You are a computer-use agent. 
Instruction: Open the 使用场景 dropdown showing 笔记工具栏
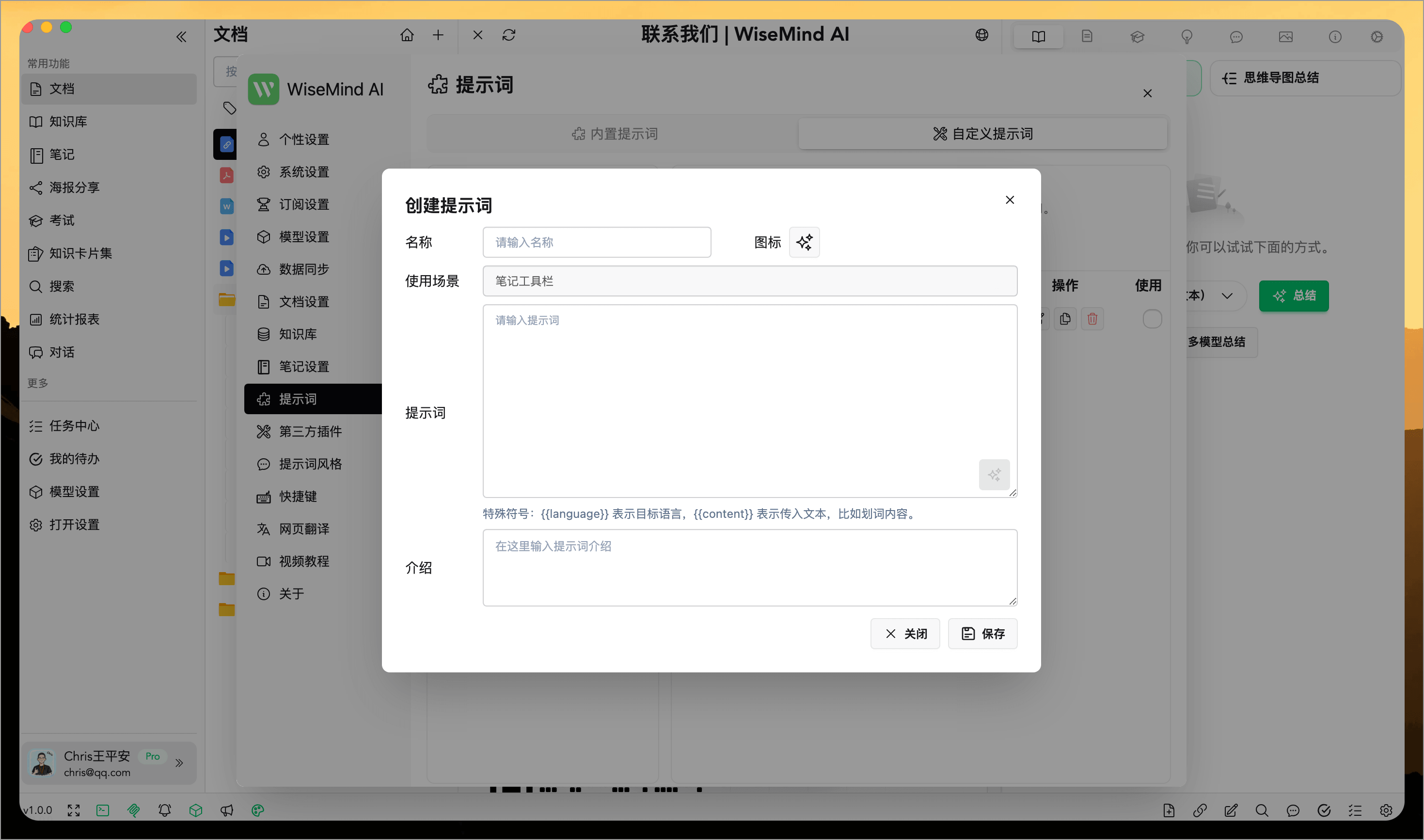tap(749, 281)
